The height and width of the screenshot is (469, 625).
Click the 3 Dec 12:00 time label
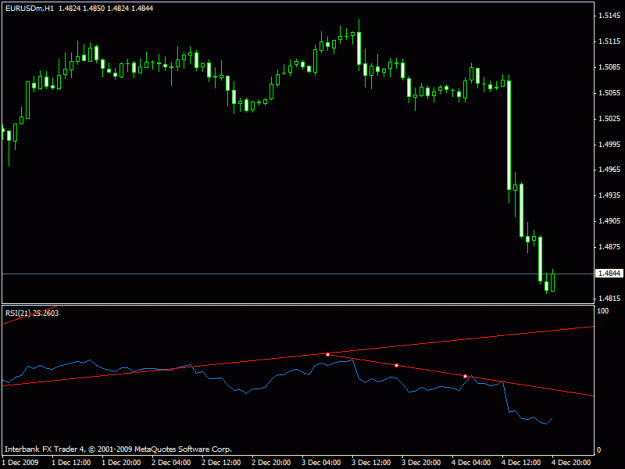[371, 462]
